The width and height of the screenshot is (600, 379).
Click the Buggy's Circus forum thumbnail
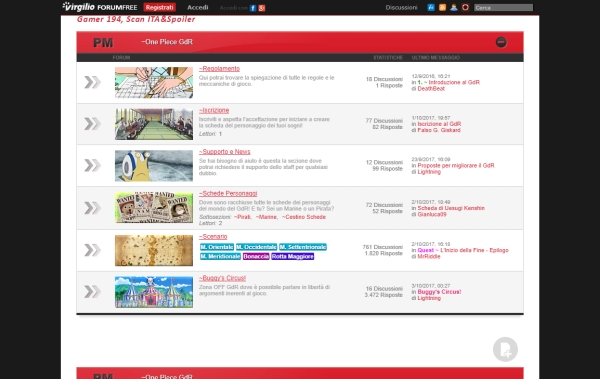(x=154, y=292)
